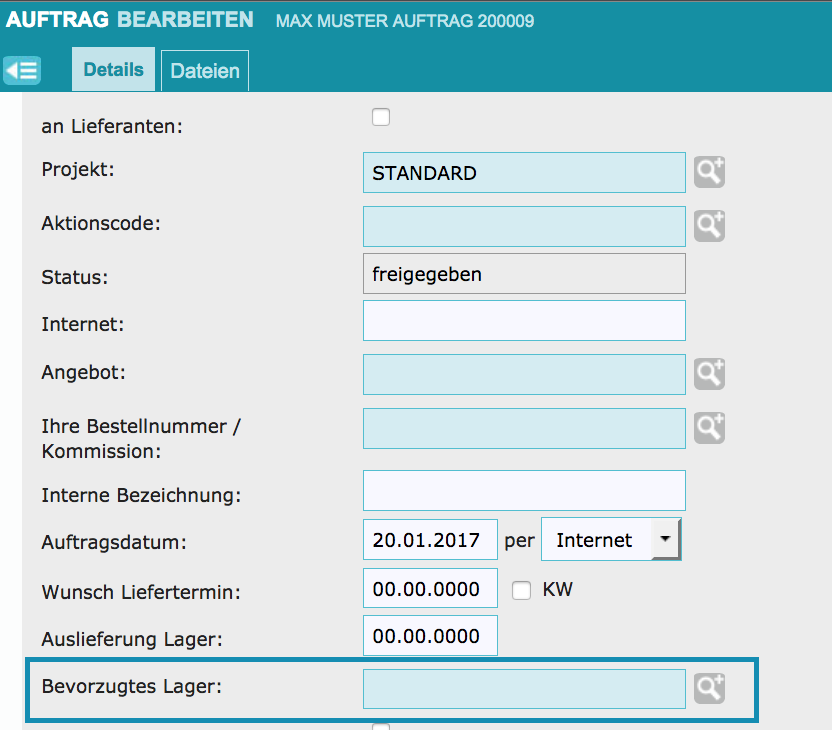Toggle the KW checkbox

tap(521, 590)
